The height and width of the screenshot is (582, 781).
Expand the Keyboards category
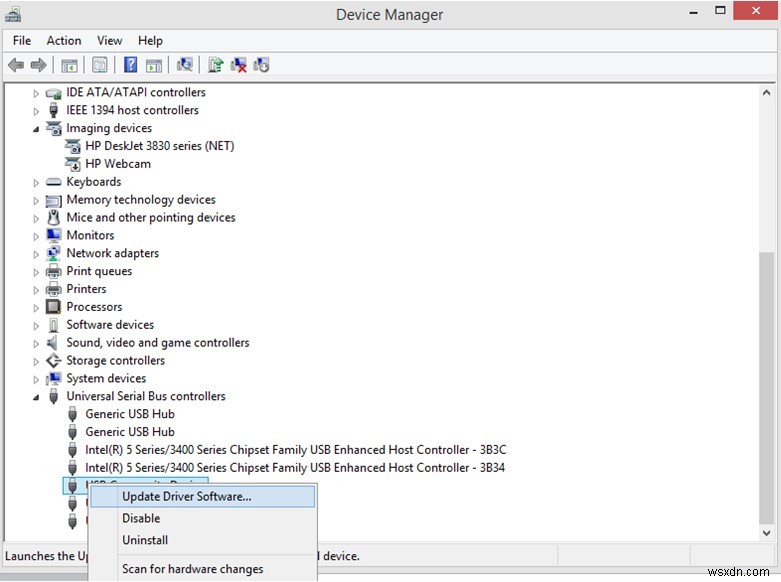(37, 182)
